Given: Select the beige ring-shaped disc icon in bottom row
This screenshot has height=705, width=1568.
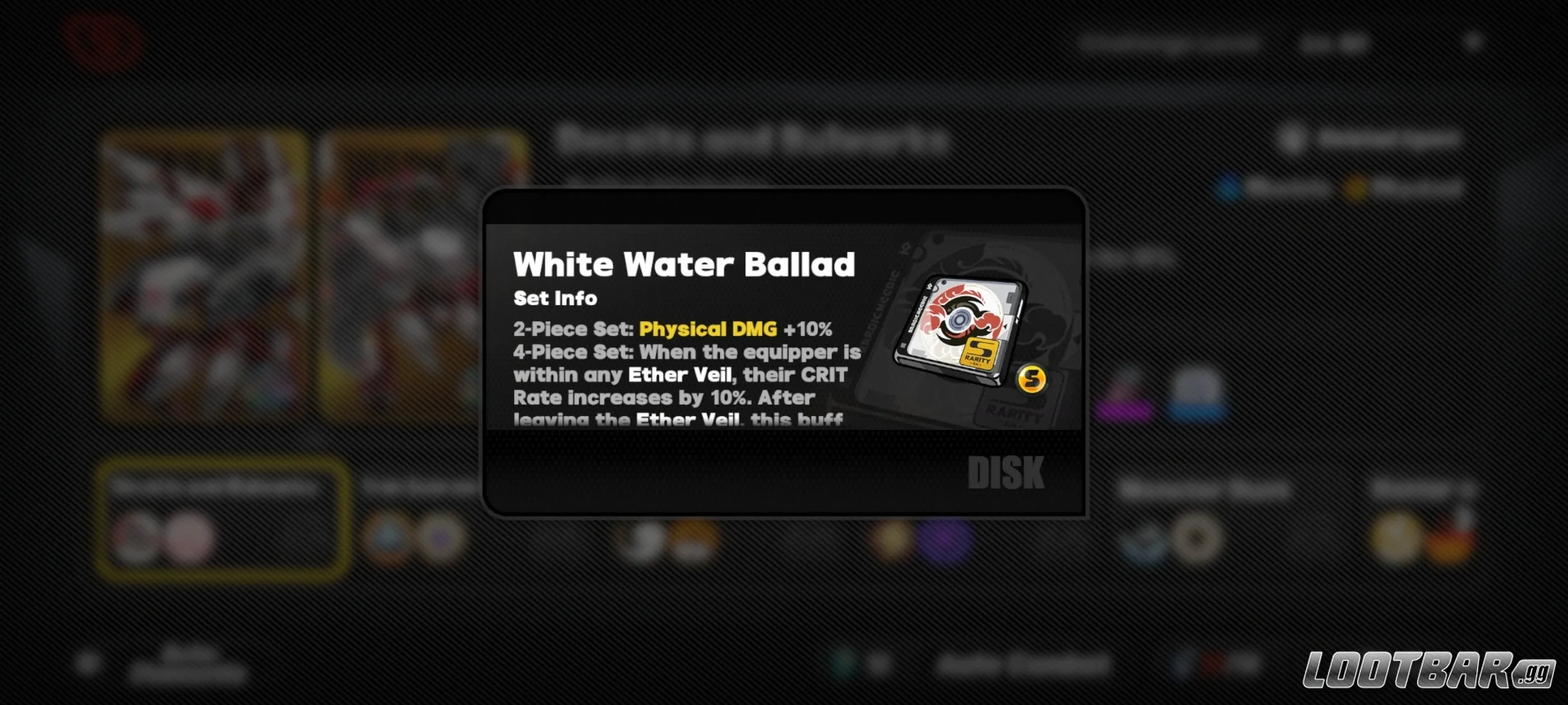Looking at the screenshot, I should (1197, 539).
